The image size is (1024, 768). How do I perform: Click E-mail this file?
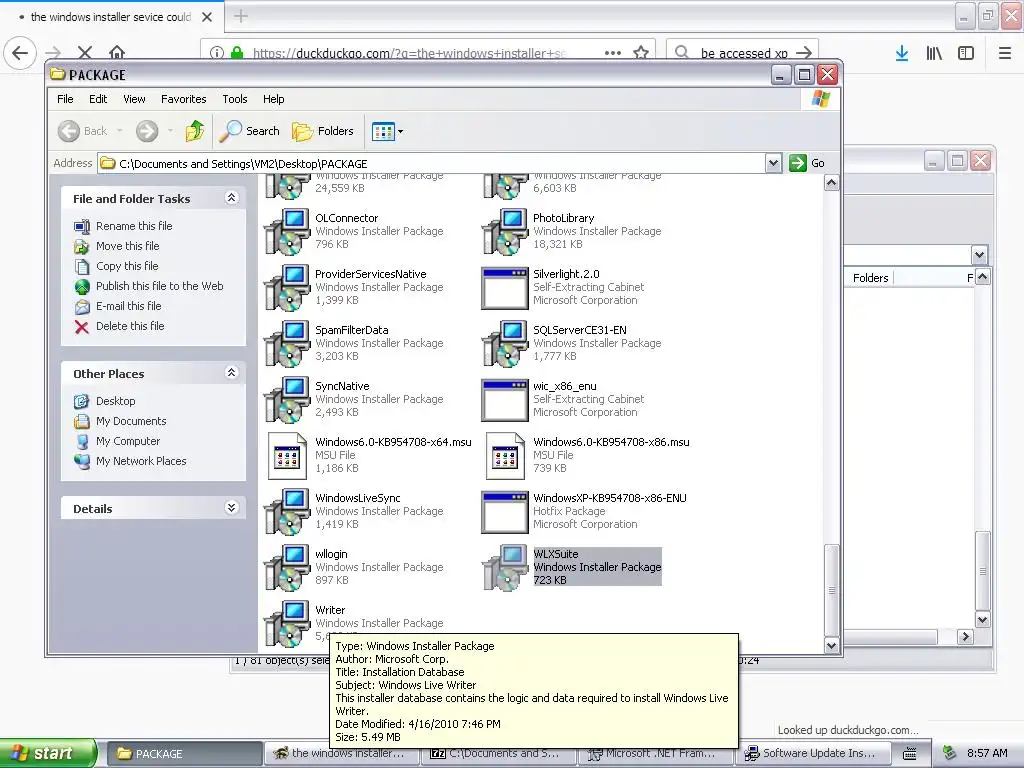point(129,306)
